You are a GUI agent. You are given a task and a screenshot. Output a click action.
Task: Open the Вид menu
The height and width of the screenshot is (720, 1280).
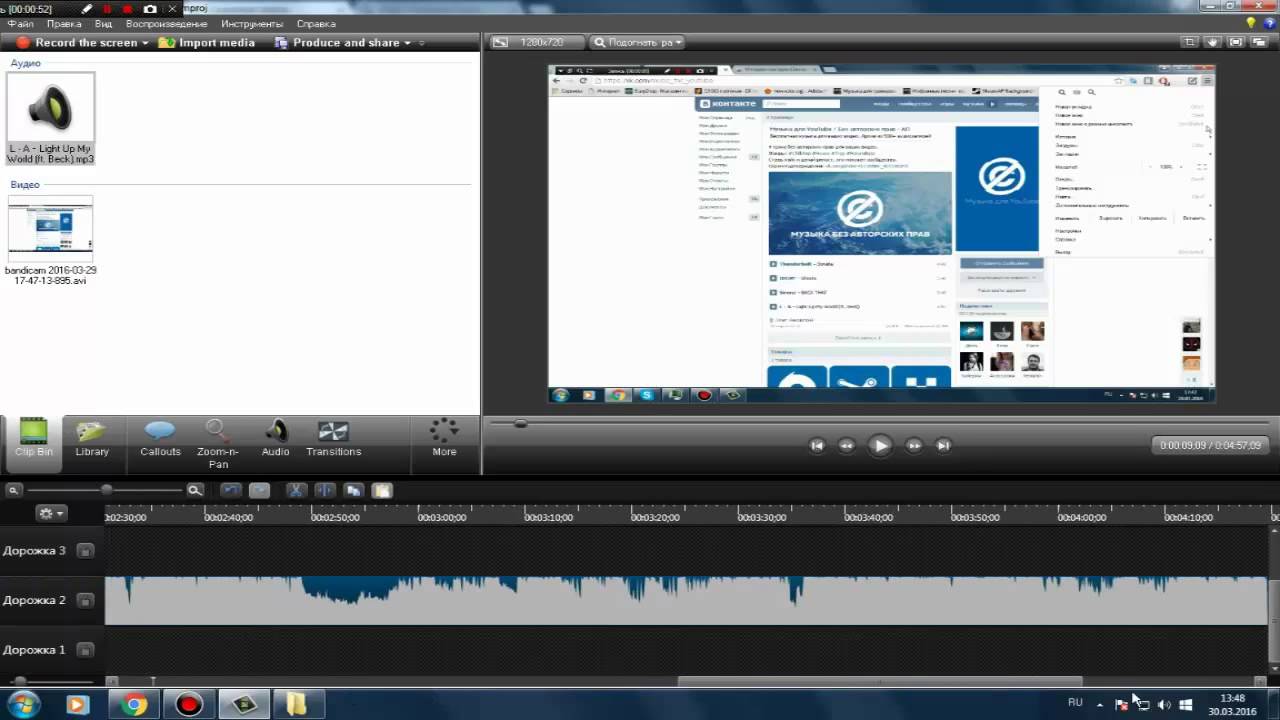point(104,24)
